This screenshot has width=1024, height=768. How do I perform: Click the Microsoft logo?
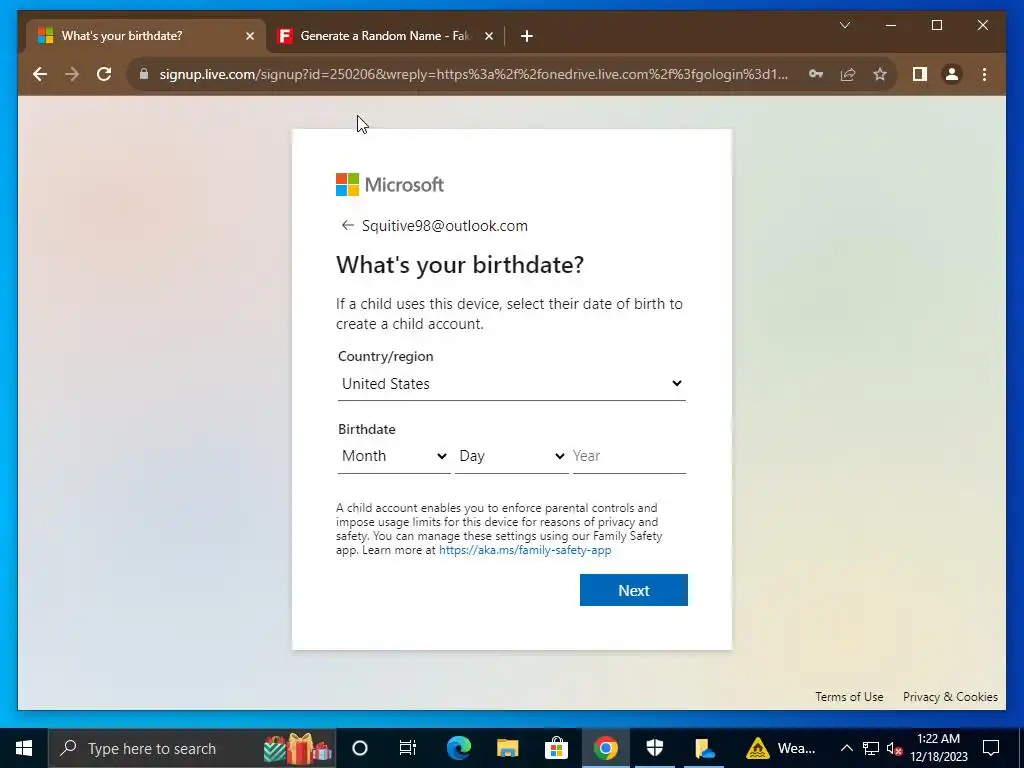pyautogui.click(x=390, y=185)
